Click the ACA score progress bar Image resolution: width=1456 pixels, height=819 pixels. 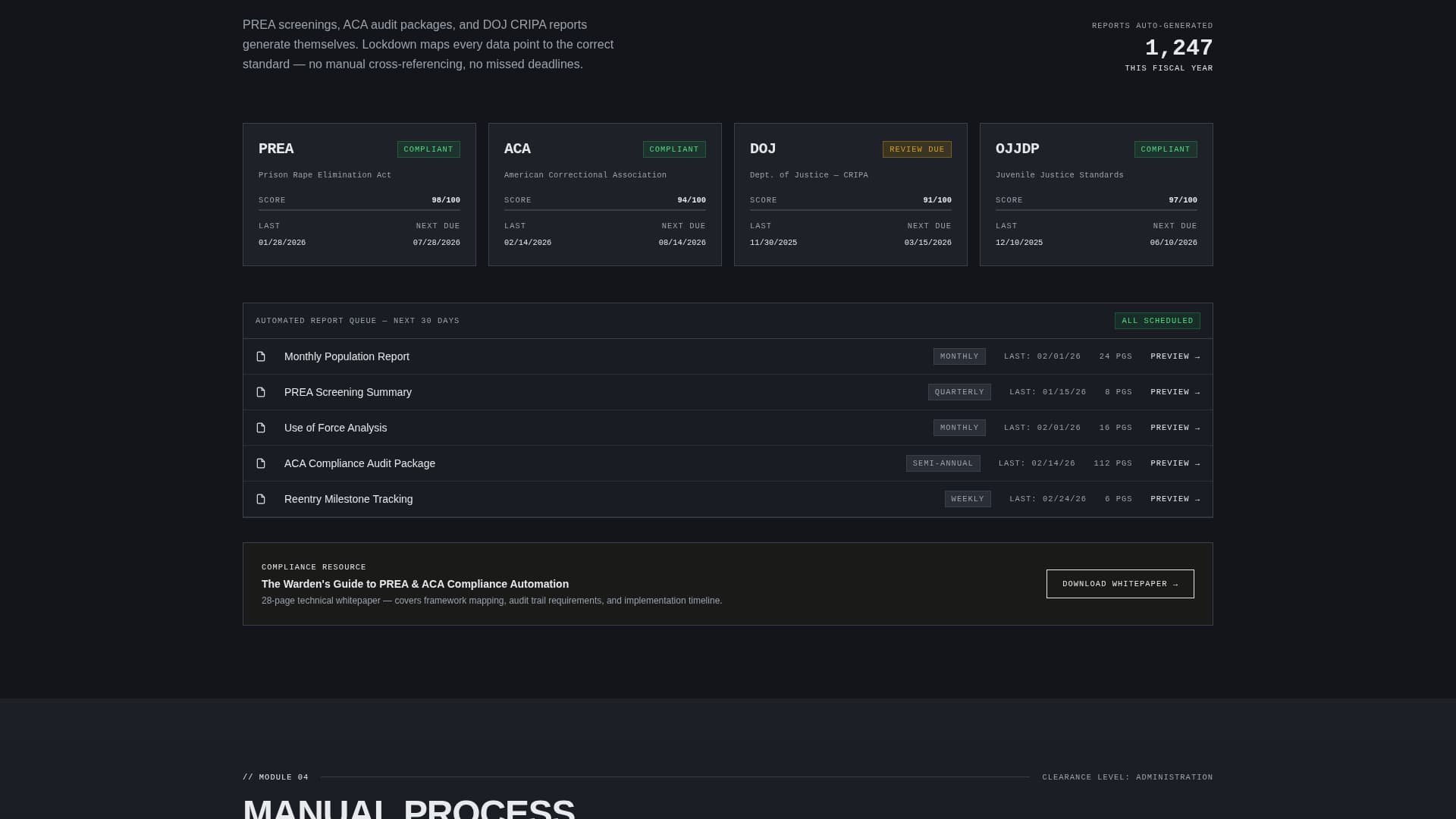point(605,210)
